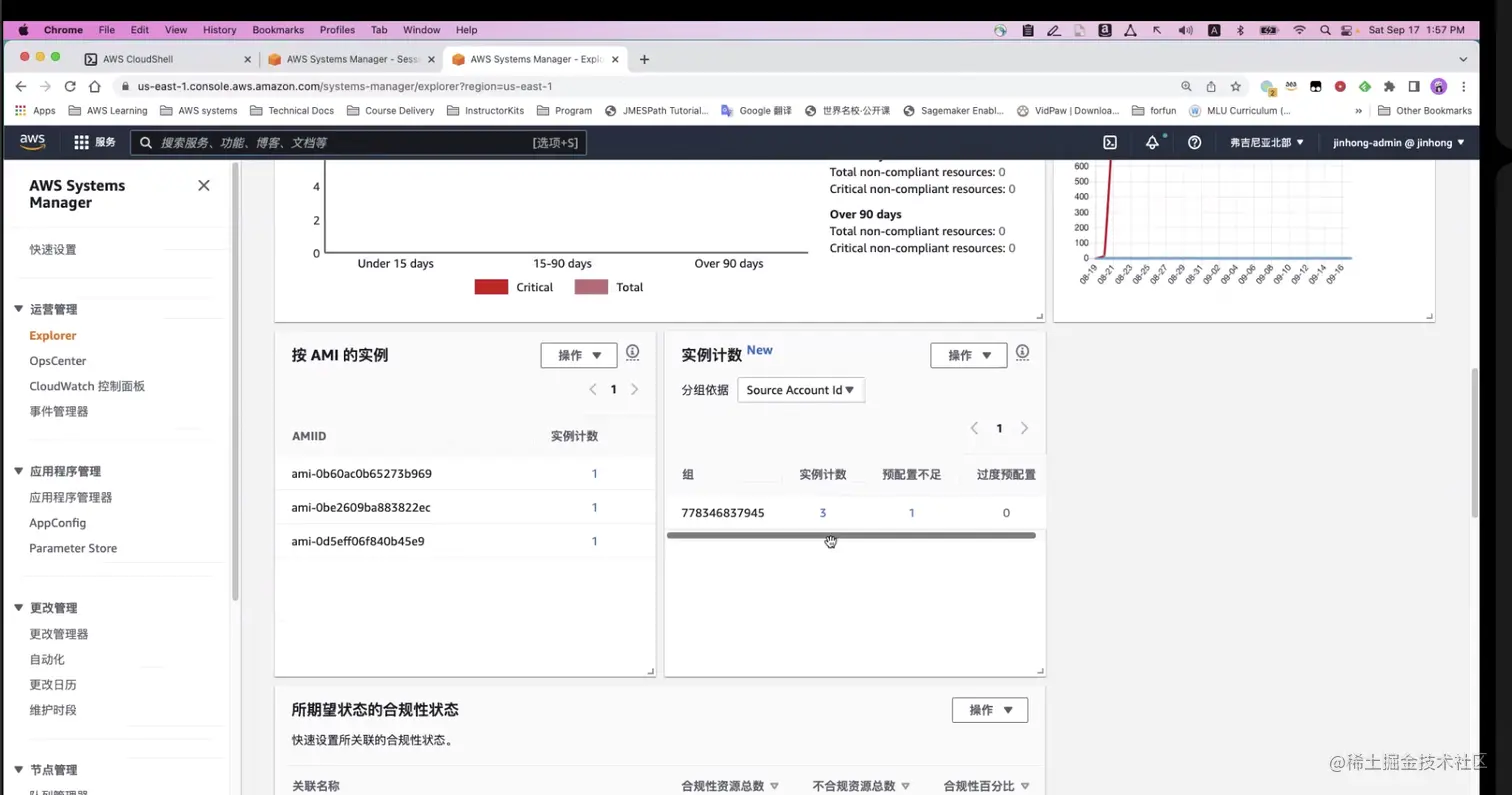Open Parameter Store in the sidebar

[73, 548]
